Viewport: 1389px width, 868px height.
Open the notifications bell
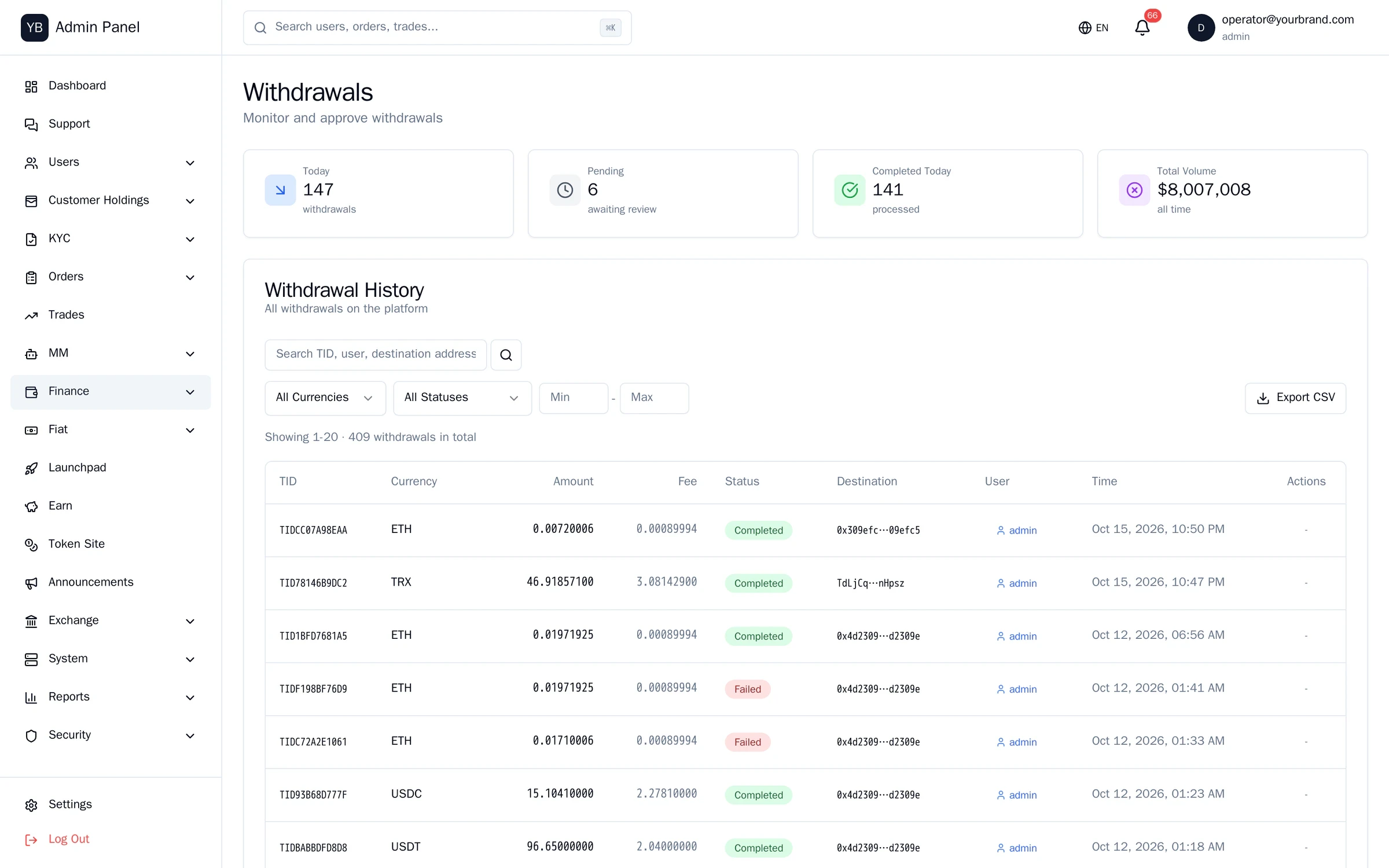(x=1142, y=28)
